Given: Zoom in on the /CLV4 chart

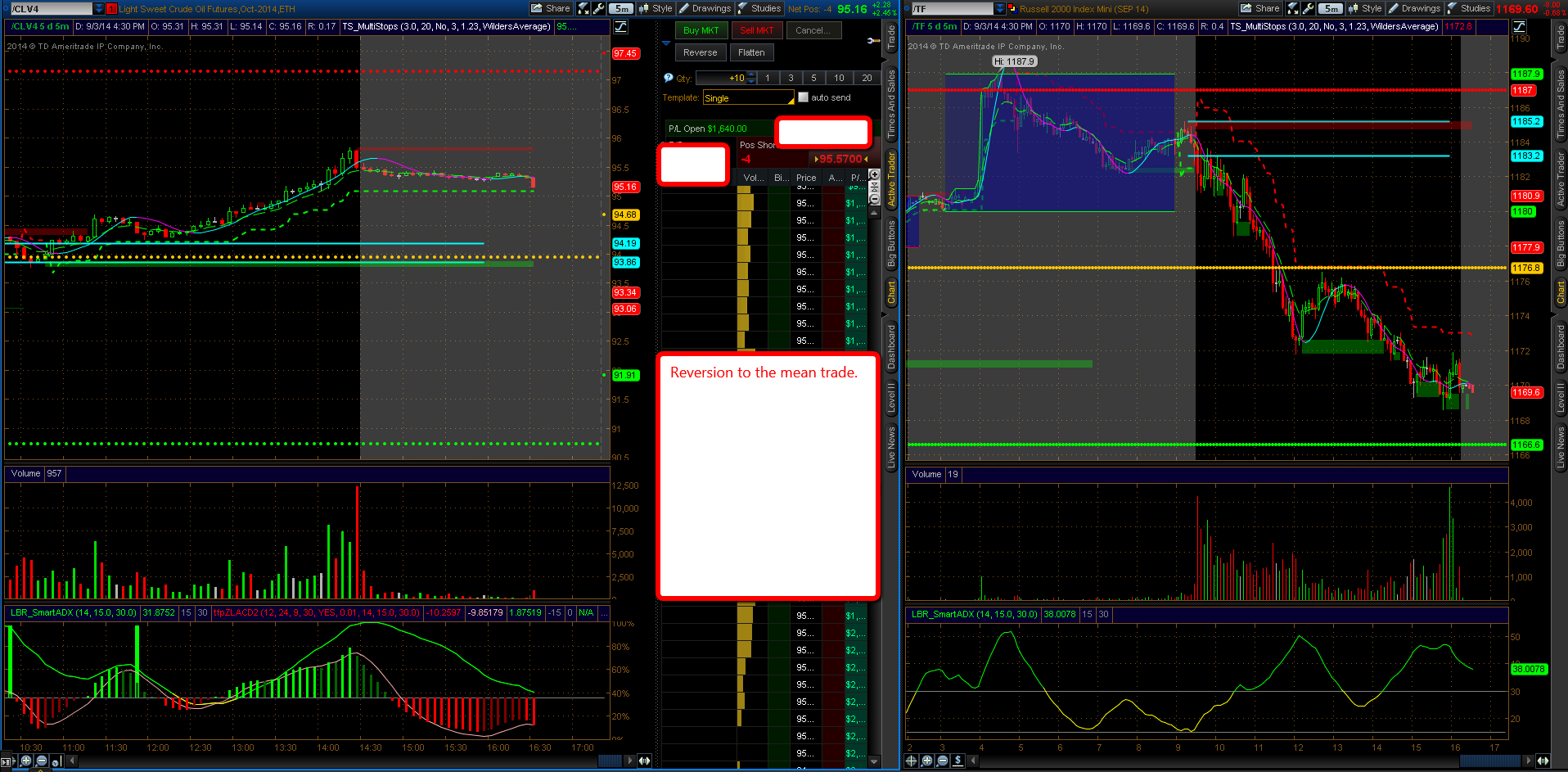Looking at the screenshot, I should point(26,761).
